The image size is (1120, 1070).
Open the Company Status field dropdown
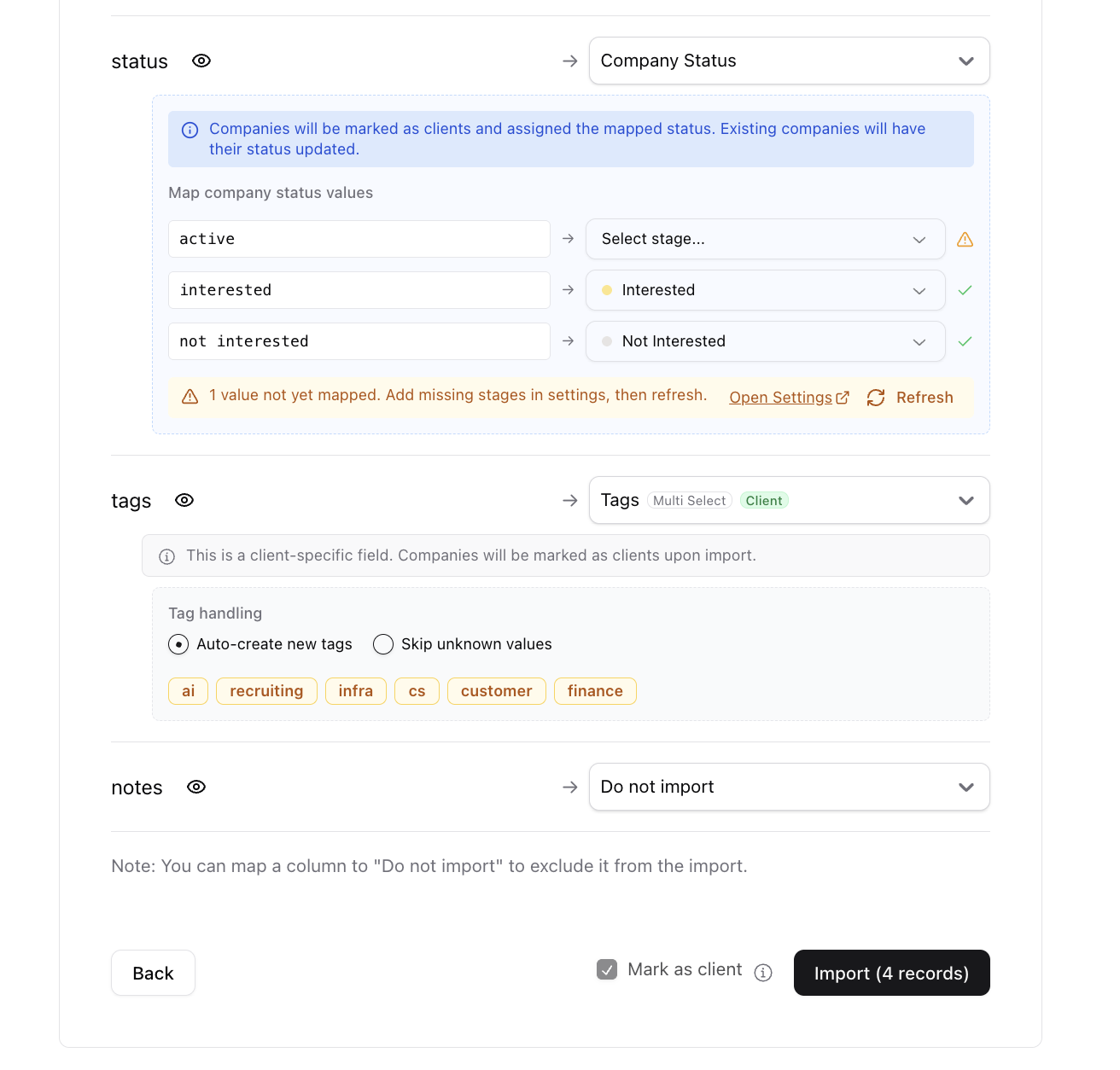tap(790, 61)
